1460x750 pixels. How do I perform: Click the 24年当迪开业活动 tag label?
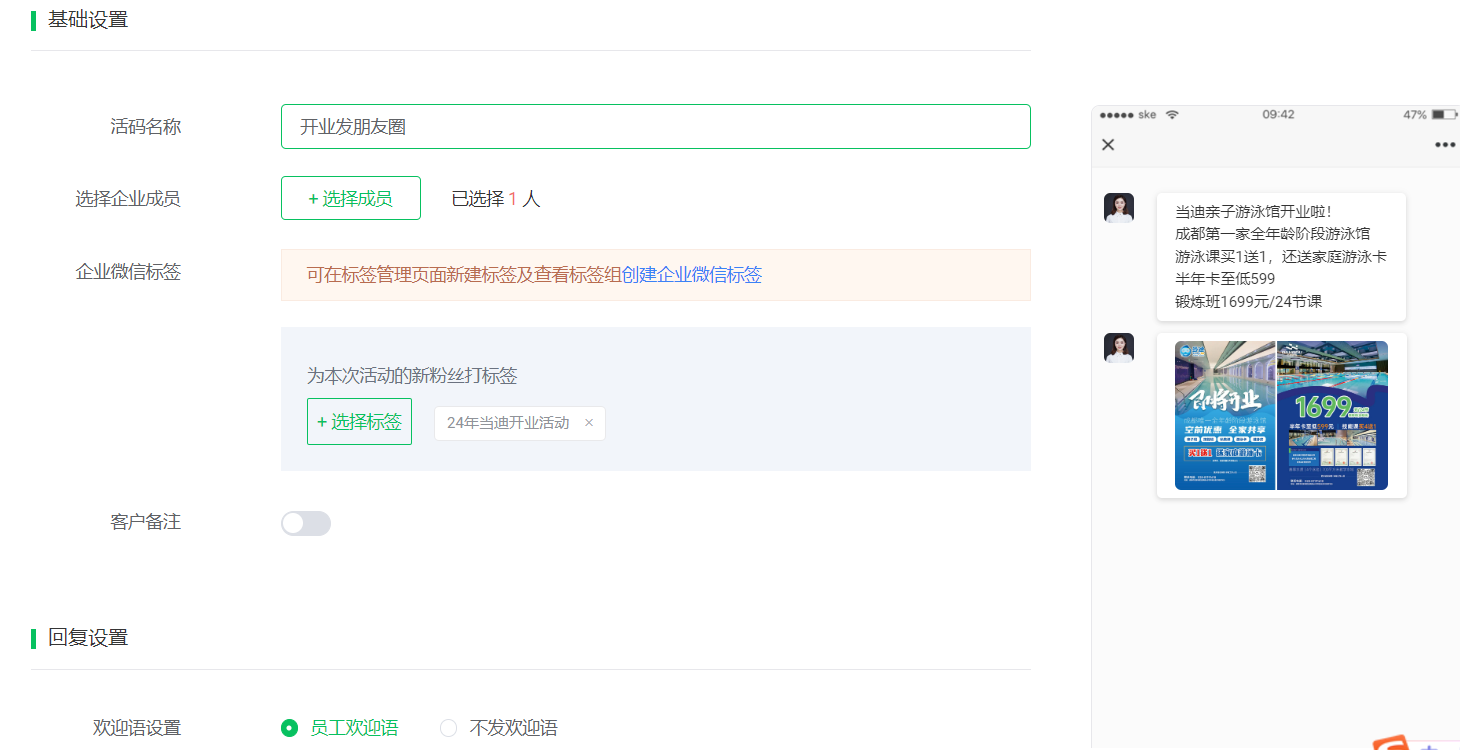508,423
